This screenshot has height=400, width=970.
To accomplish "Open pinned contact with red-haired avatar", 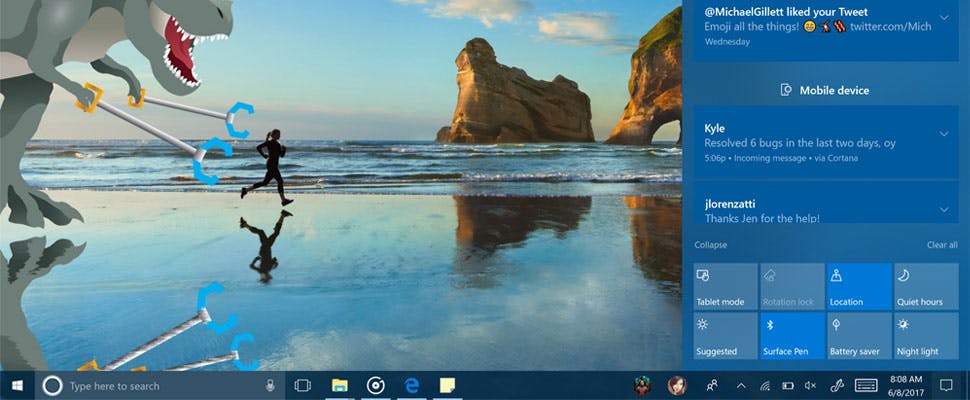I will 677,386.
